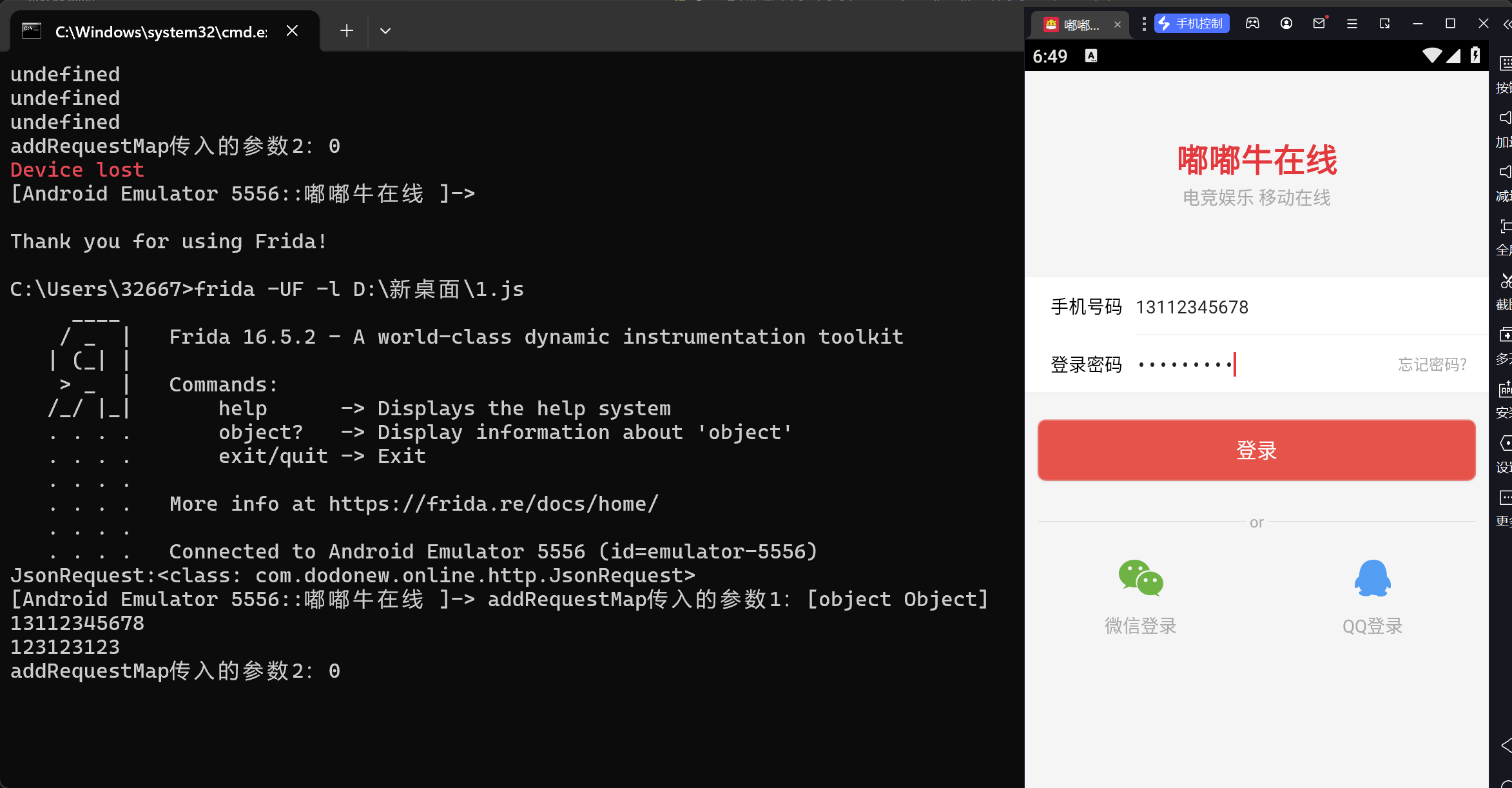This screenshot has height=788, width=1512.
Task: Collapse the emulator side toolbar with double chevron
Action: point(1507,25)
